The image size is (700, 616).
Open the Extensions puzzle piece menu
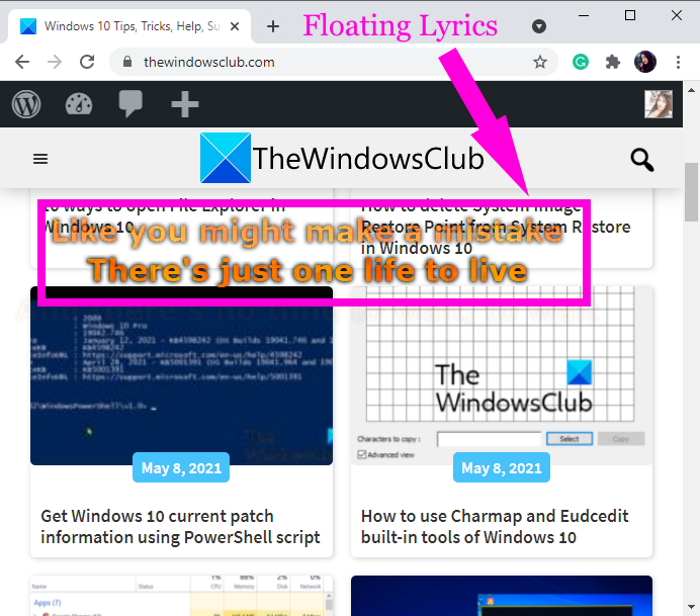pyautogui.click(x=613, y=62)
